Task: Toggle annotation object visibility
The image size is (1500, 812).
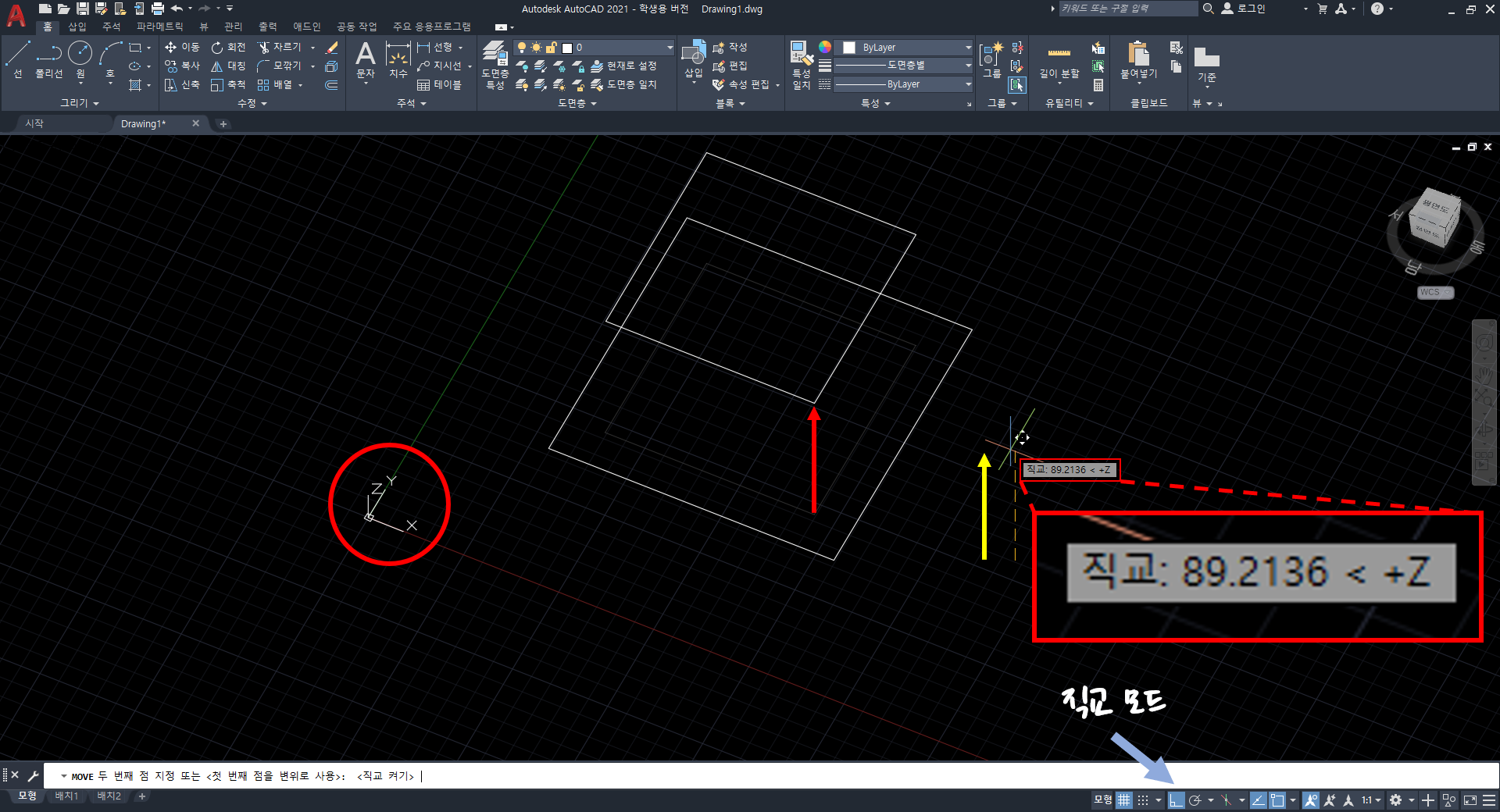Action: click(1311, 800)
